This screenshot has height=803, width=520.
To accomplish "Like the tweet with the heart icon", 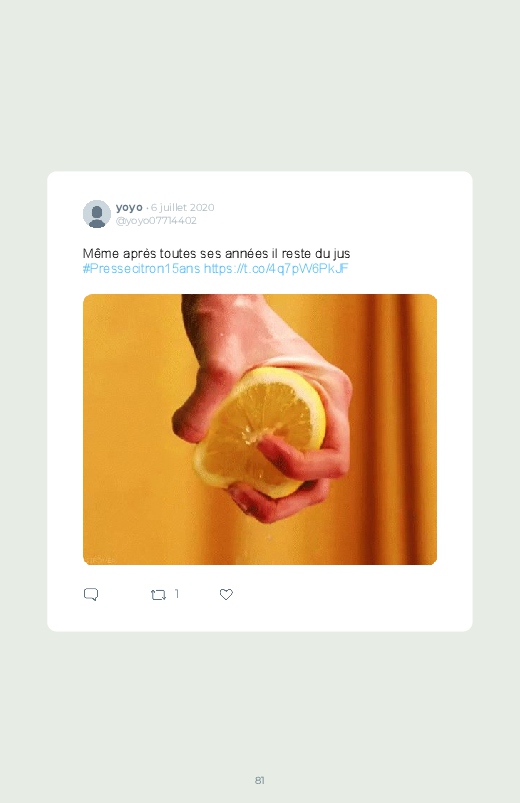I will 226,594.
